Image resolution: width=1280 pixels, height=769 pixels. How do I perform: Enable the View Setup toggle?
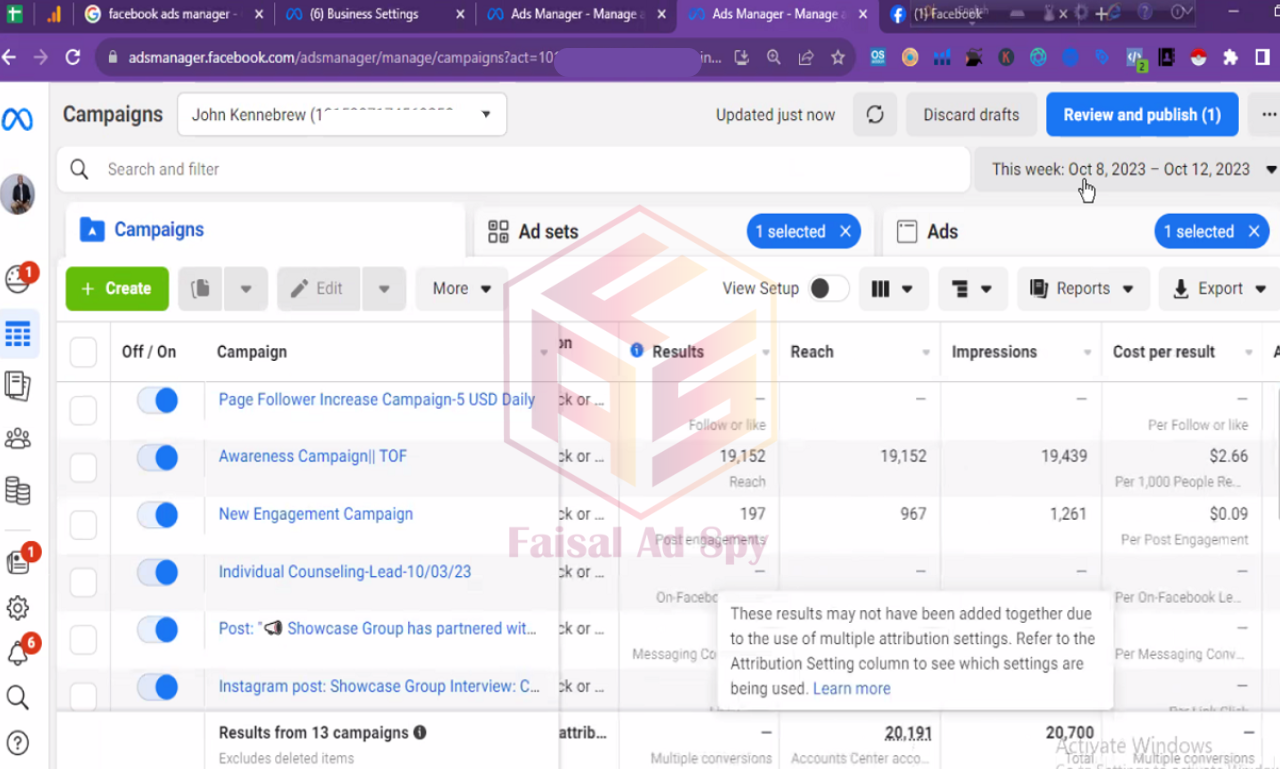828,289
